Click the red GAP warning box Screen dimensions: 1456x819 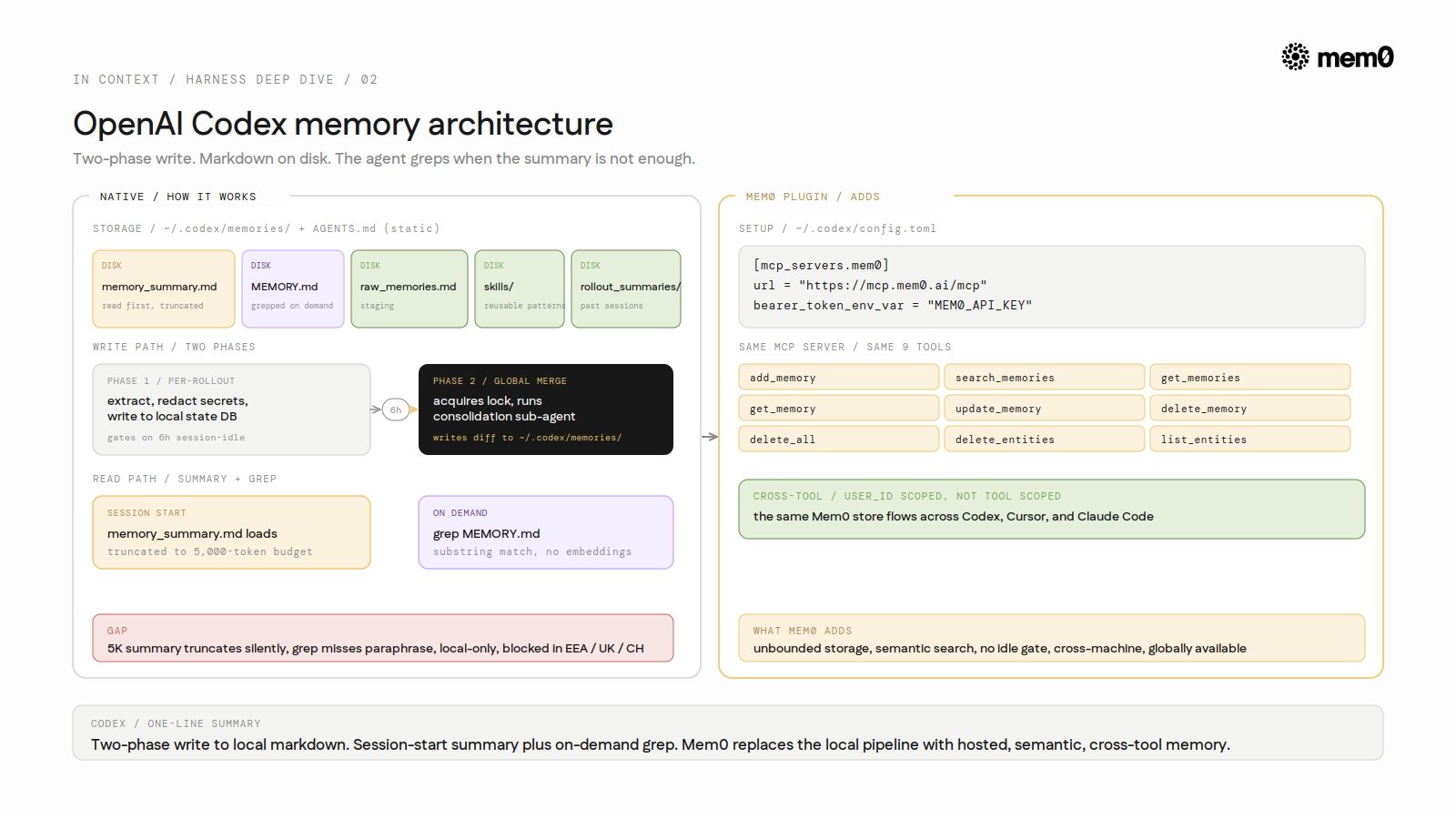pos(383,638)
